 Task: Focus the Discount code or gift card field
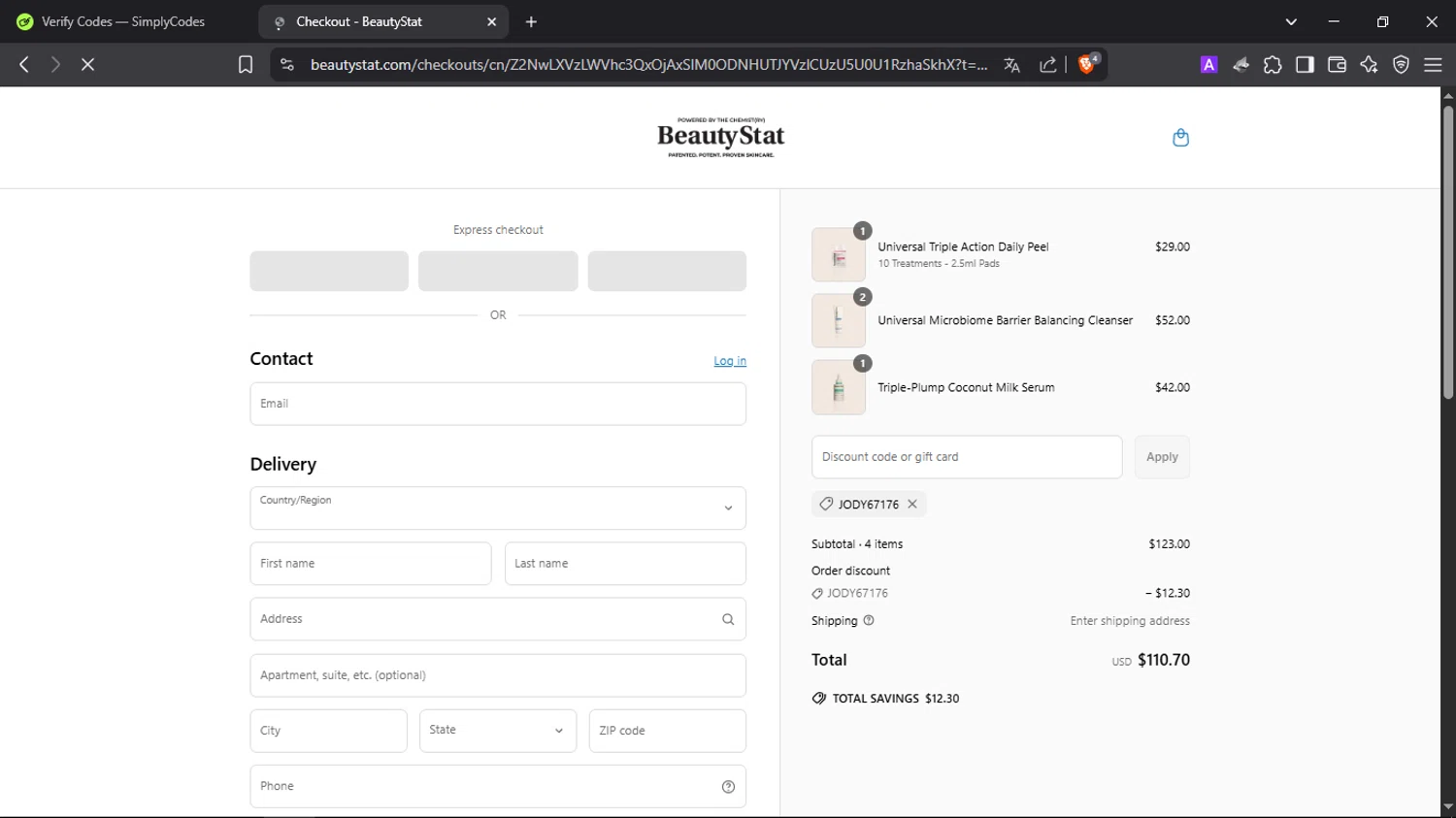(967, 457)
